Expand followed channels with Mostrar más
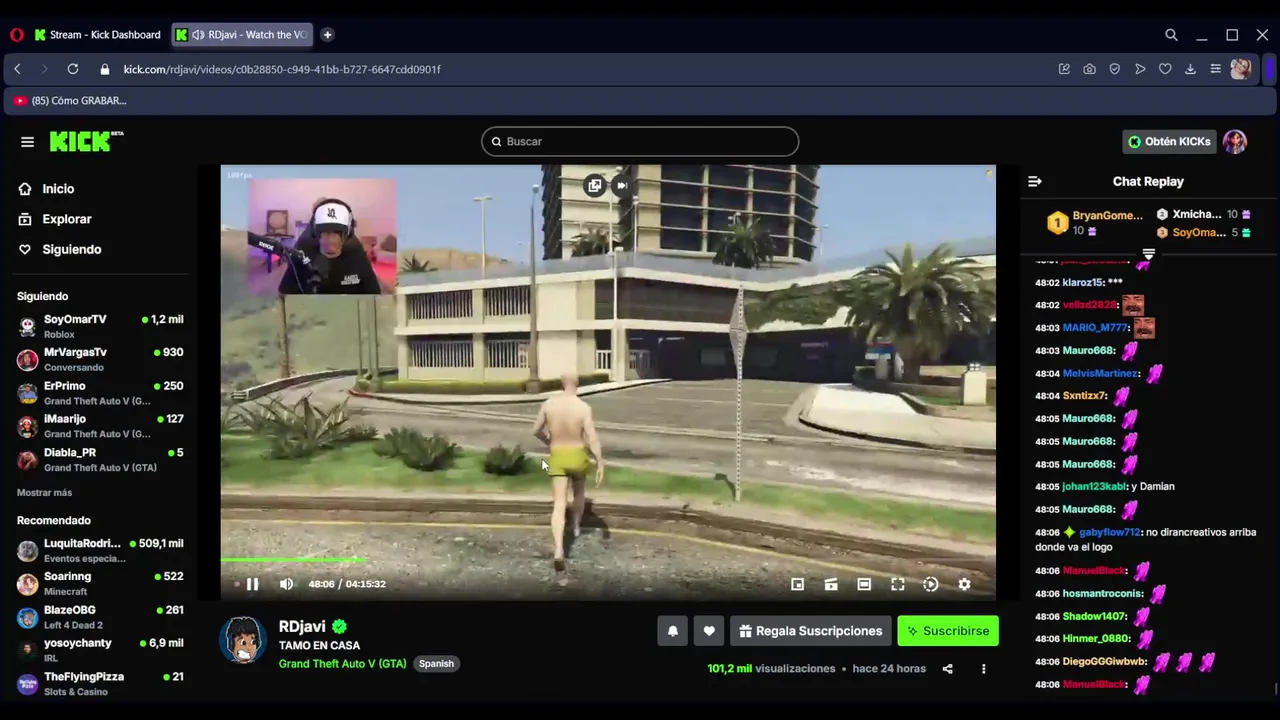 pos(44,493)
